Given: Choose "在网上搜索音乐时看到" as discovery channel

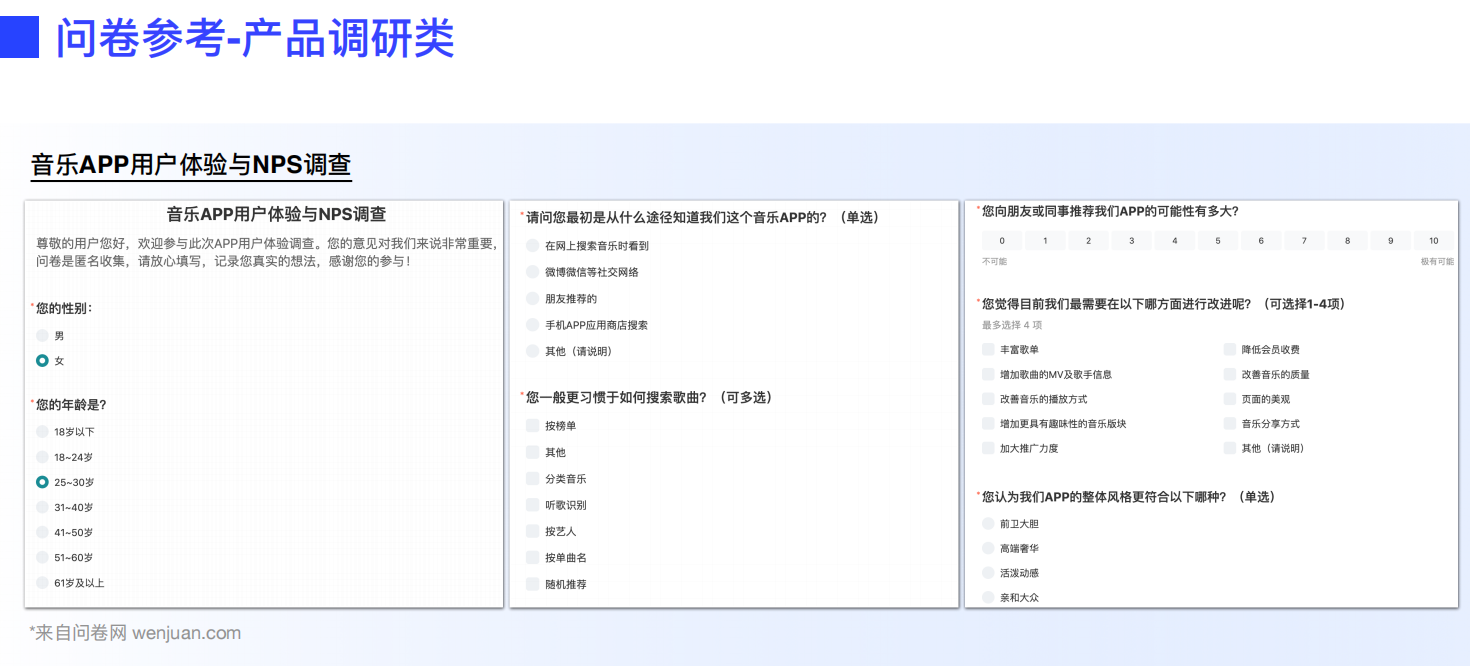Looking at the screenshot, I should (x=531, y=245).
